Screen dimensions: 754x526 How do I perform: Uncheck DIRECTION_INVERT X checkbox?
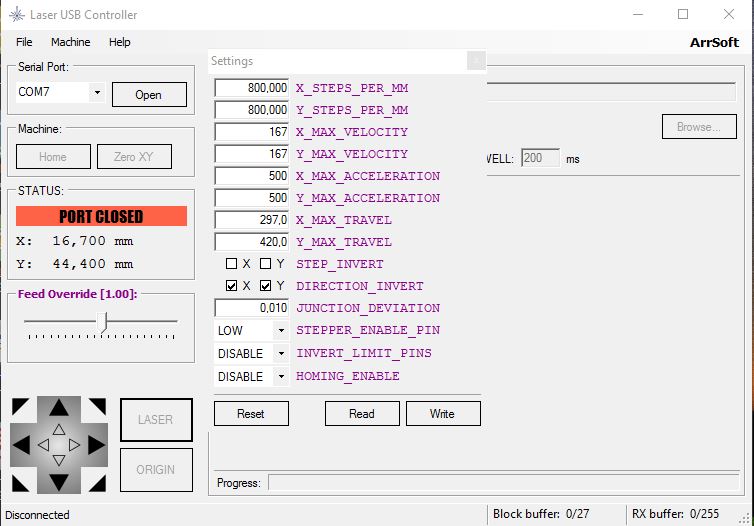pos(231,286)
